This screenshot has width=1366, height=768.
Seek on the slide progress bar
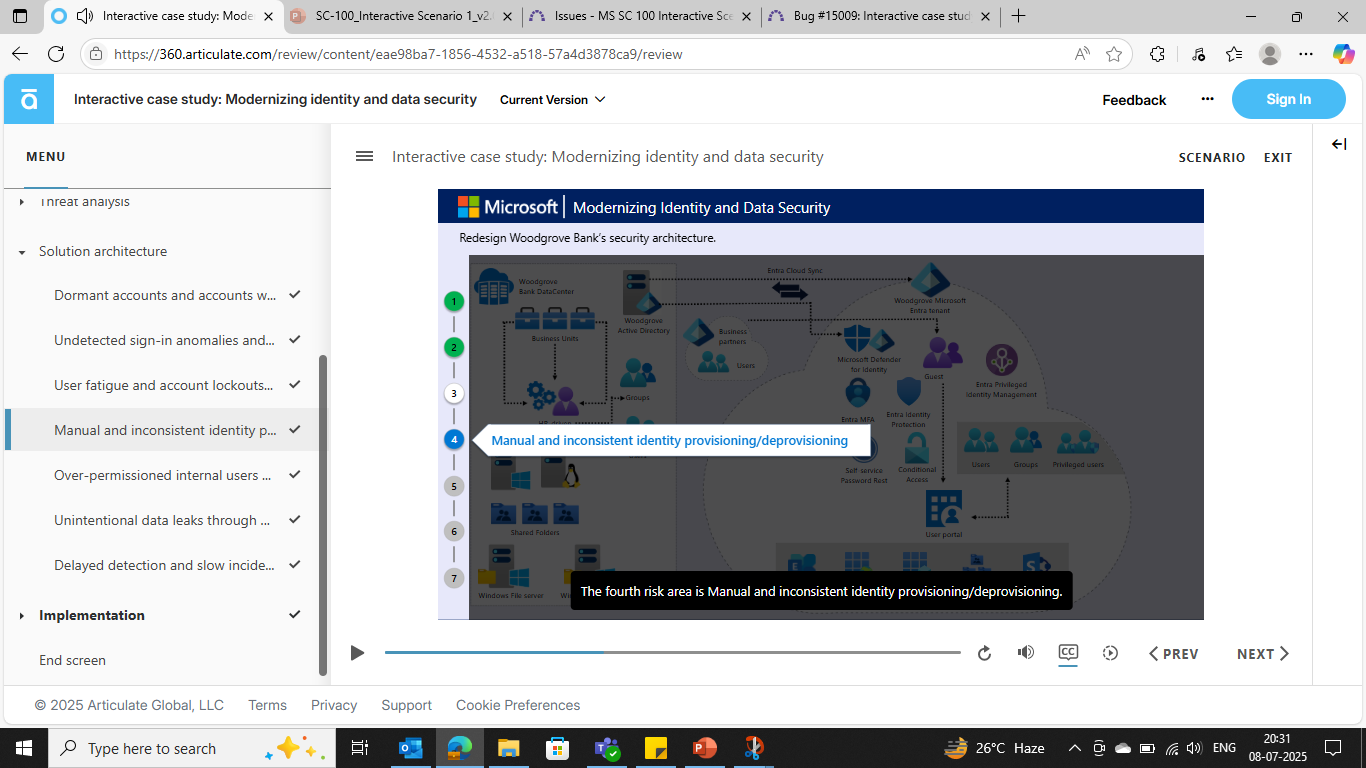(672, 652)
